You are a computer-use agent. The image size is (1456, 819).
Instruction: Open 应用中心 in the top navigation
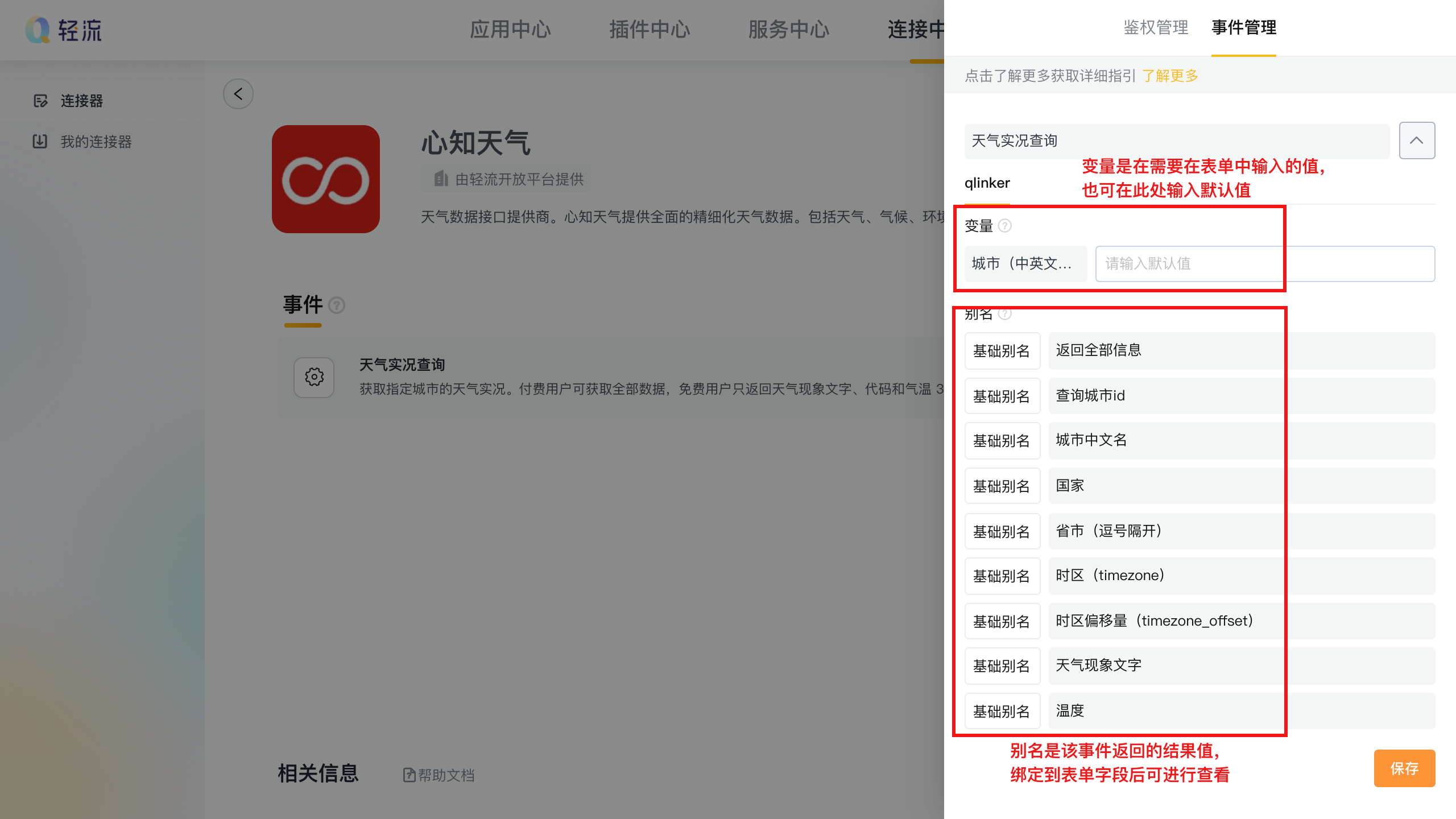[x=510, y=30]
